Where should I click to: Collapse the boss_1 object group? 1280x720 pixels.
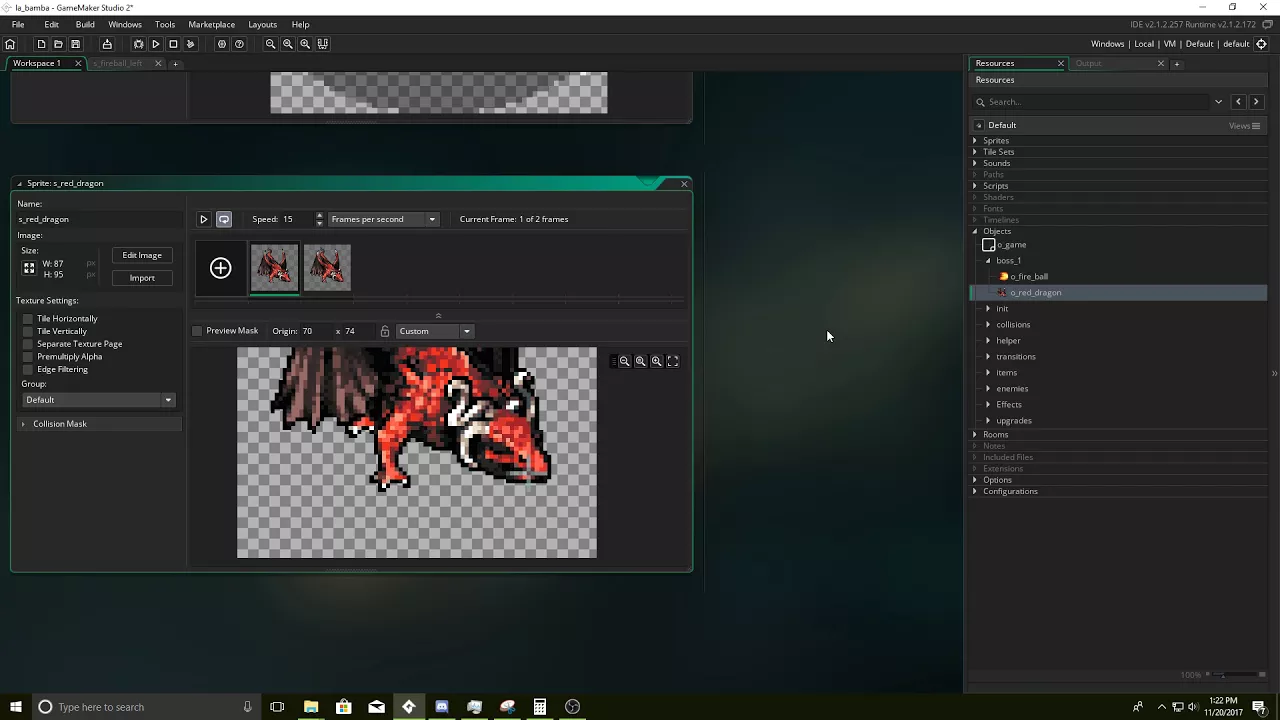coord(988,261)
